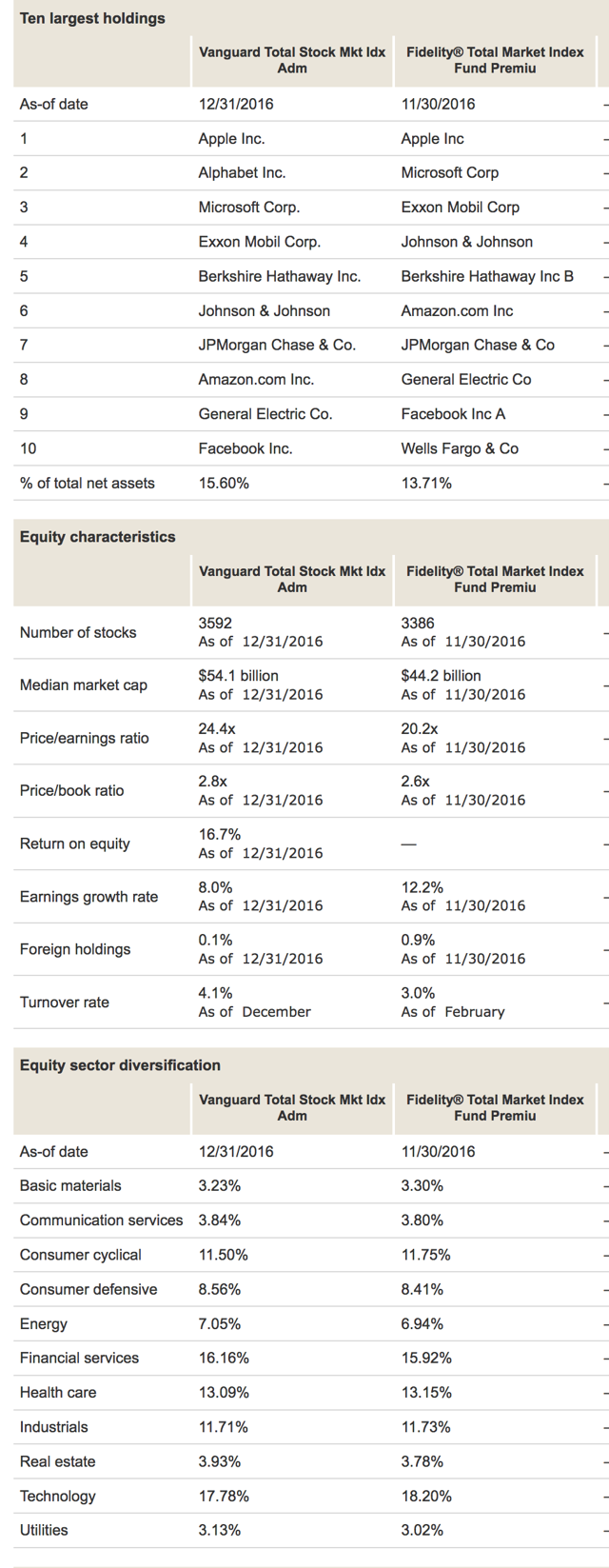Click the "Equity sector diversification" section heading
609x1568 pixels.
[120, 1065]
